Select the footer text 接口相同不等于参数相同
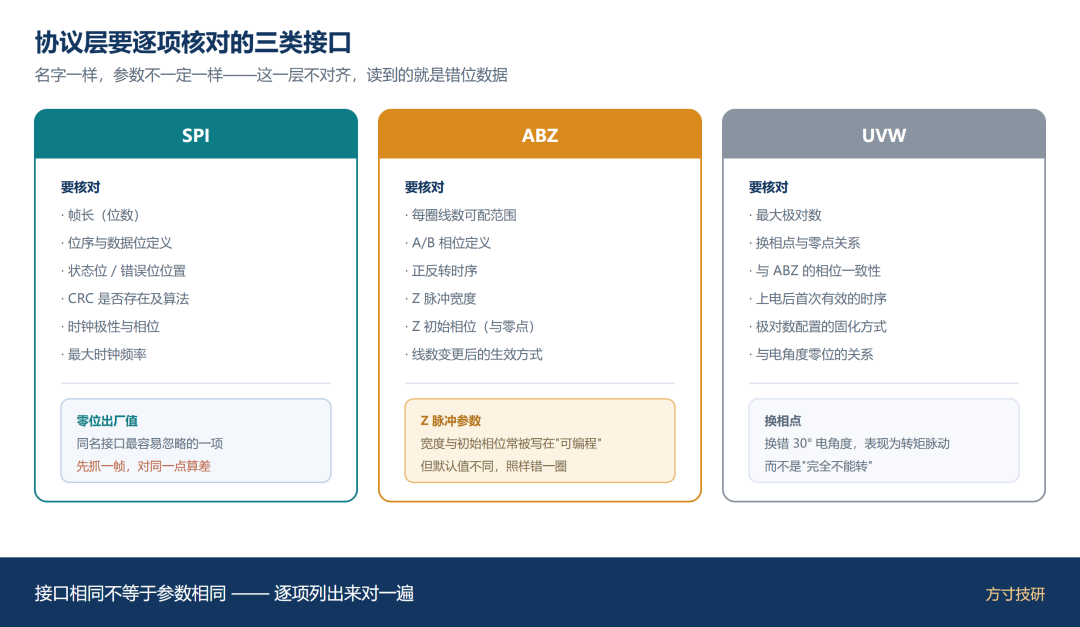 click(x=130, y=593)
